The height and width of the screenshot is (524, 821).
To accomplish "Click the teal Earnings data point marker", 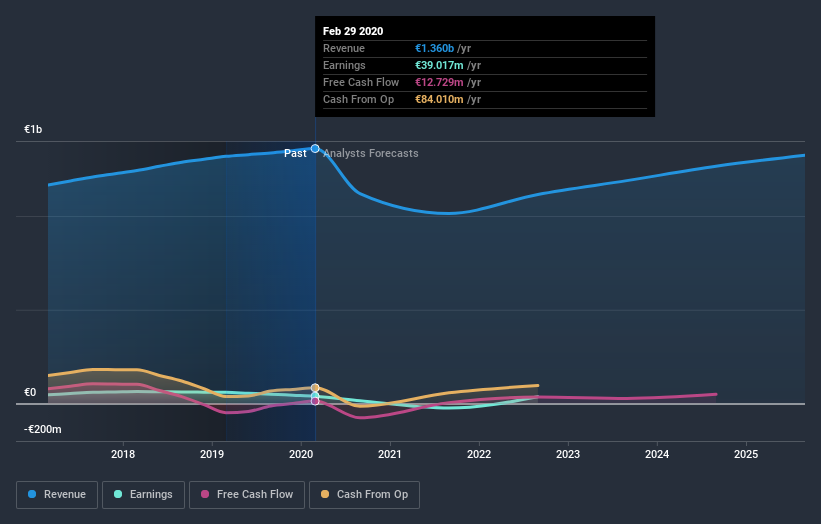I will pos(315,395).
